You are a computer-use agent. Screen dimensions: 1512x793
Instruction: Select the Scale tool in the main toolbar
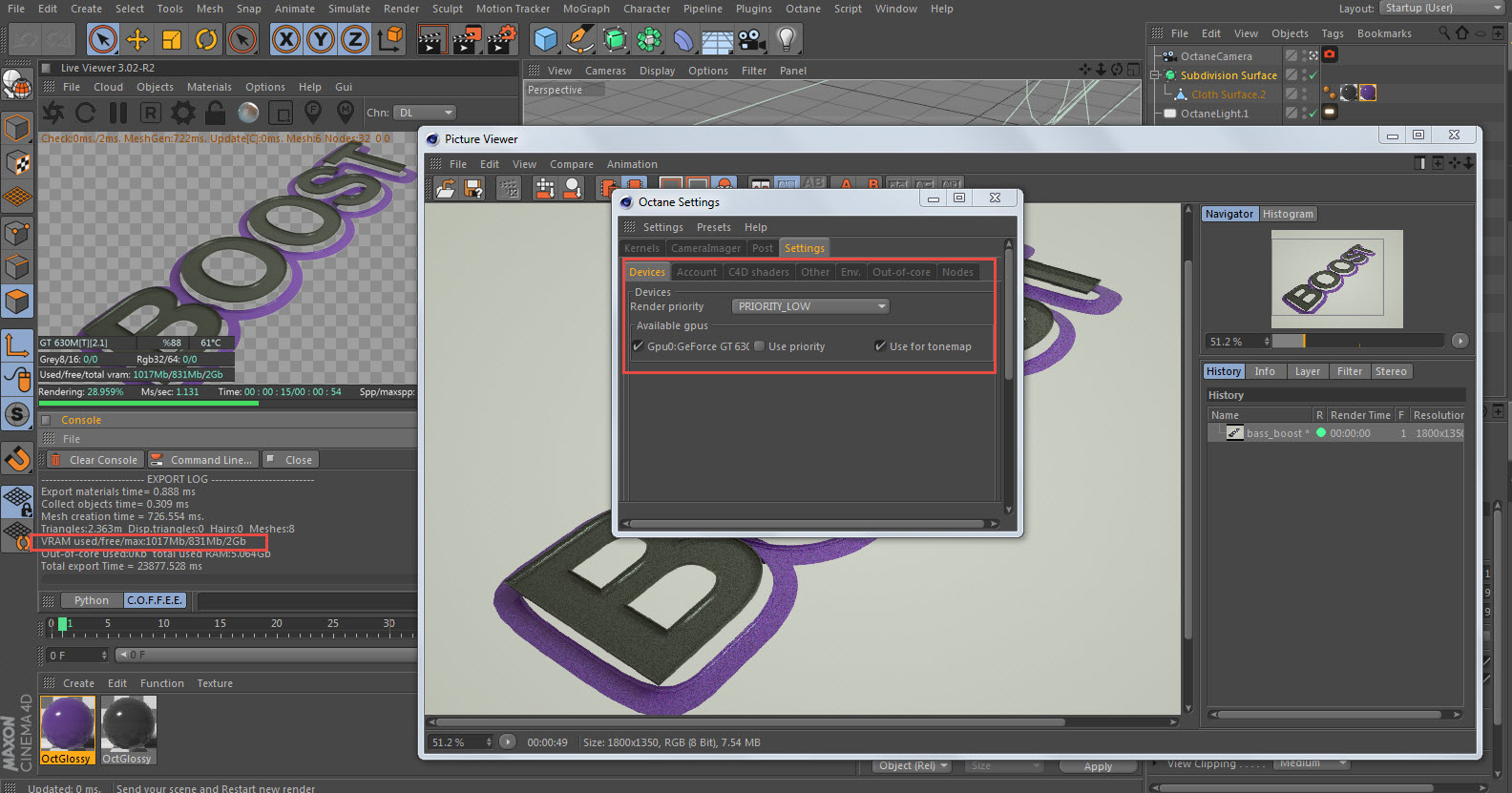(172, 39)
